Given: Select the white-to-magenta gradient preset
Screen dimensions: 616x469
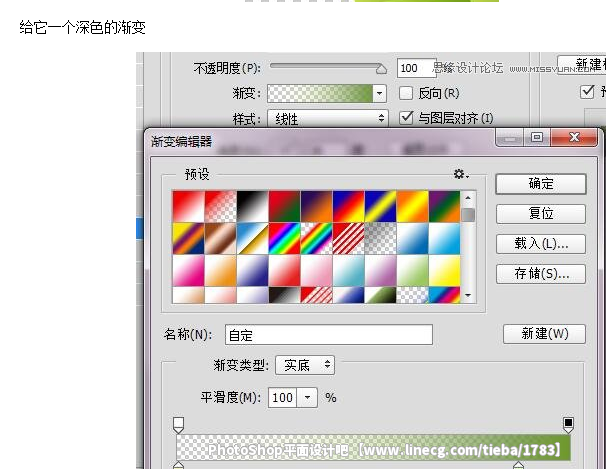Looking at the screenshot, I should pyautogui.click(x=189, y=271).
